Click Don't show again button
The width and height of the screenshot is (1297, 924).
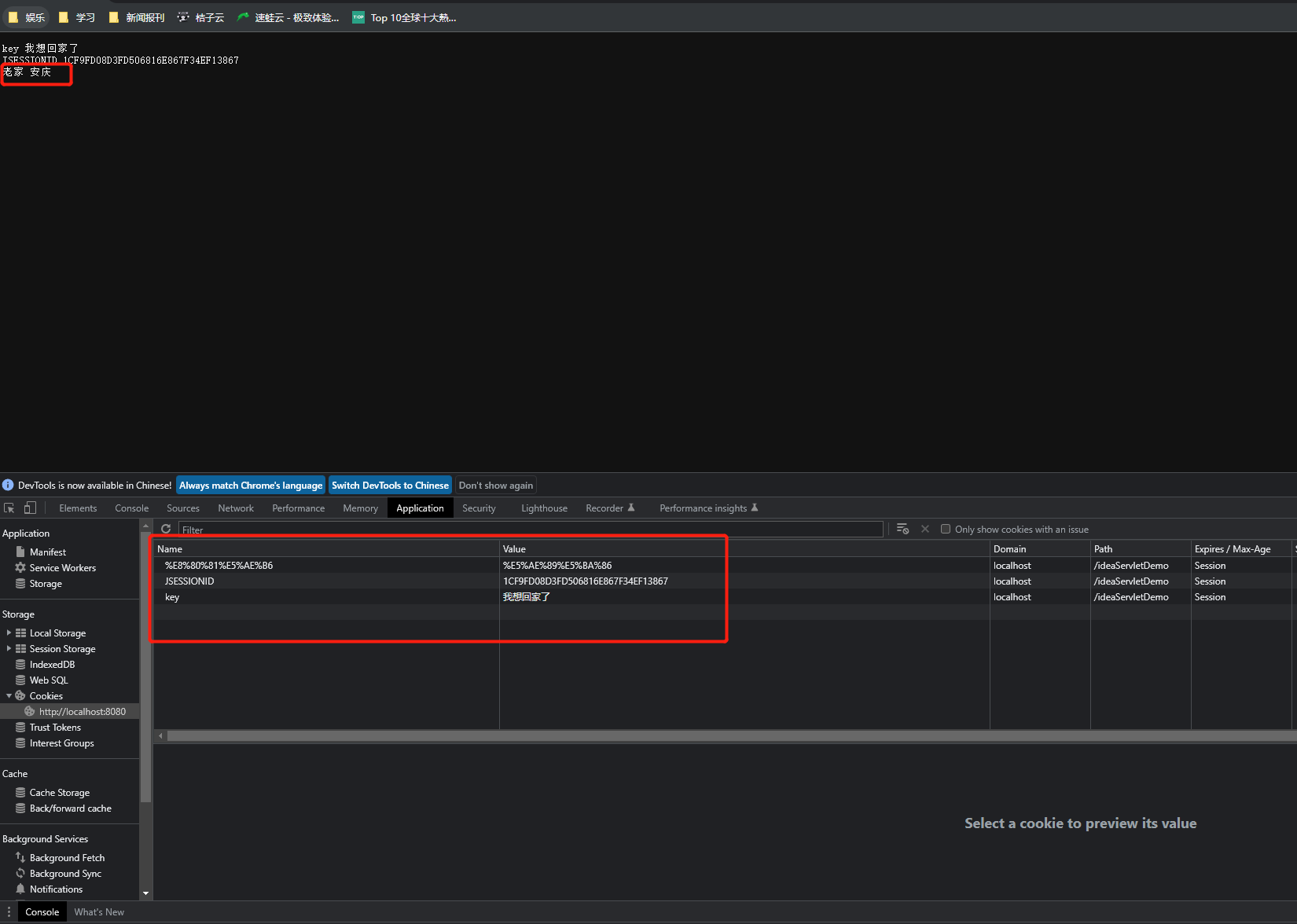496,485
